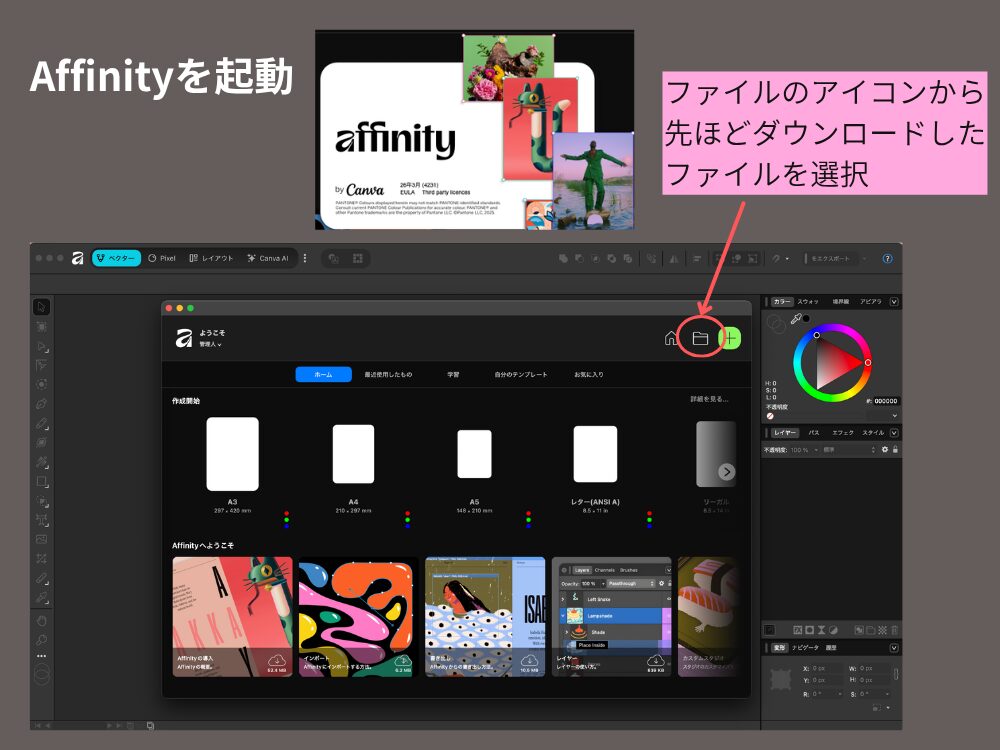This screenshot has width=1000, height=750.
Task: Click the green plus new document button
Action: coord(730,338)
